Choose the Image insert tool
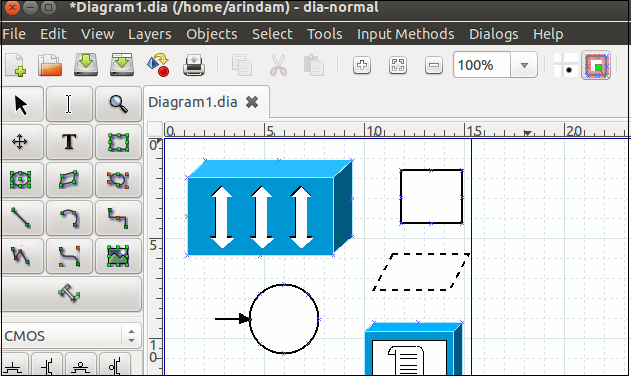 [118, 256]
